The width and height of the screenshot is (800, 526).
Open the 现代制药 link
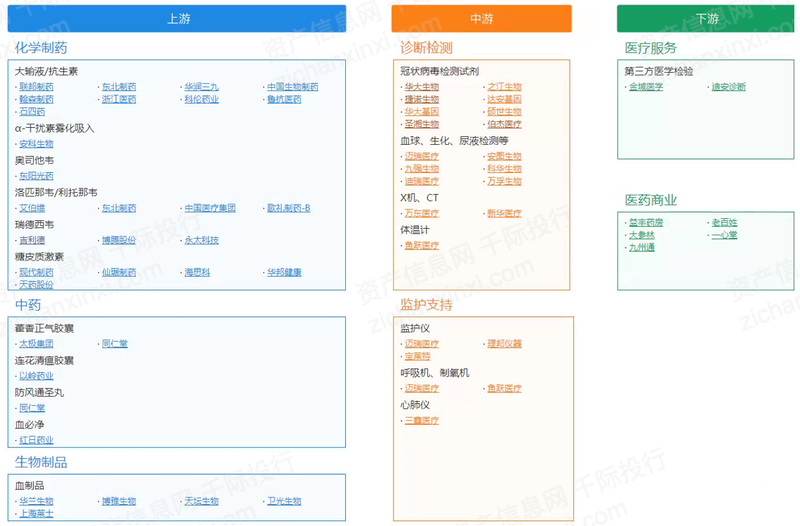[36, 272]
